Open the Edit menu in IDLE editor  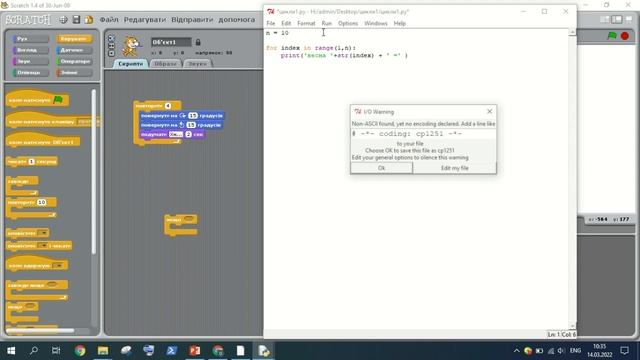coord(286,23)
